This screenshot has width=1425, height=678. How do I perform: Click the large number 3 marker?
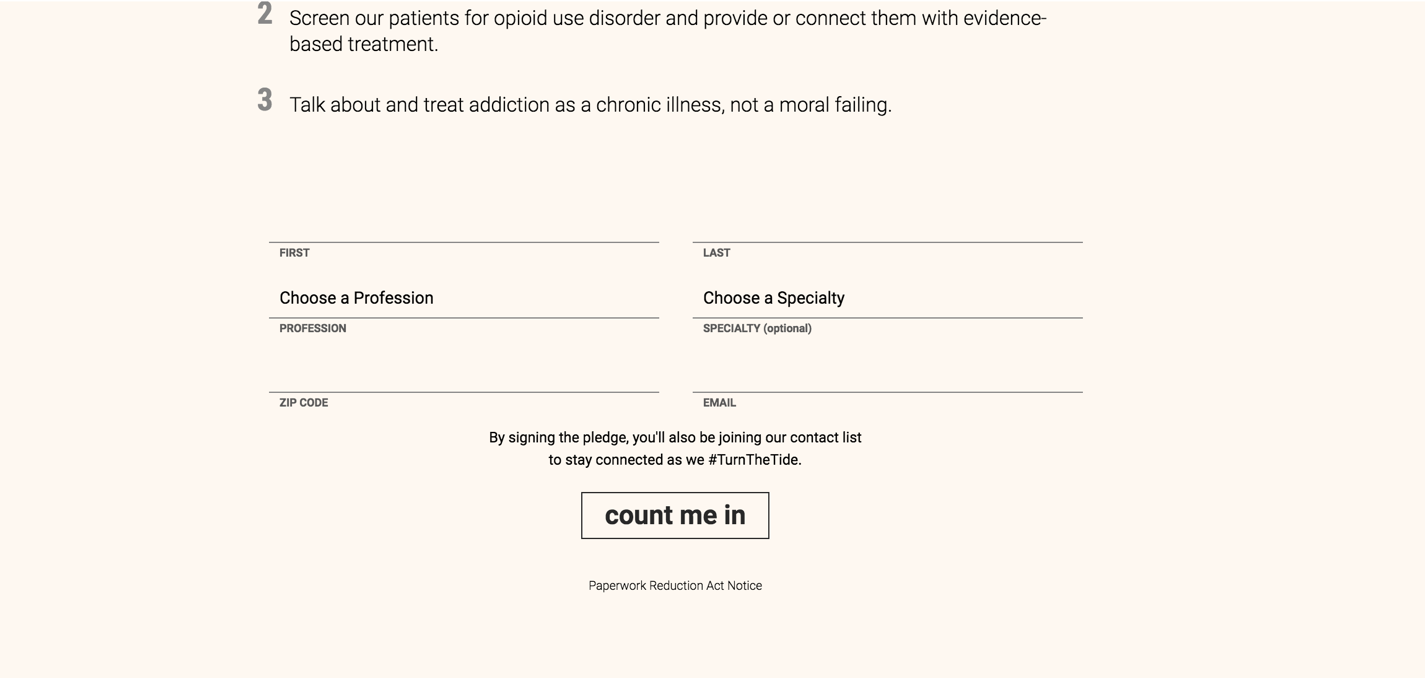point(265,100)
